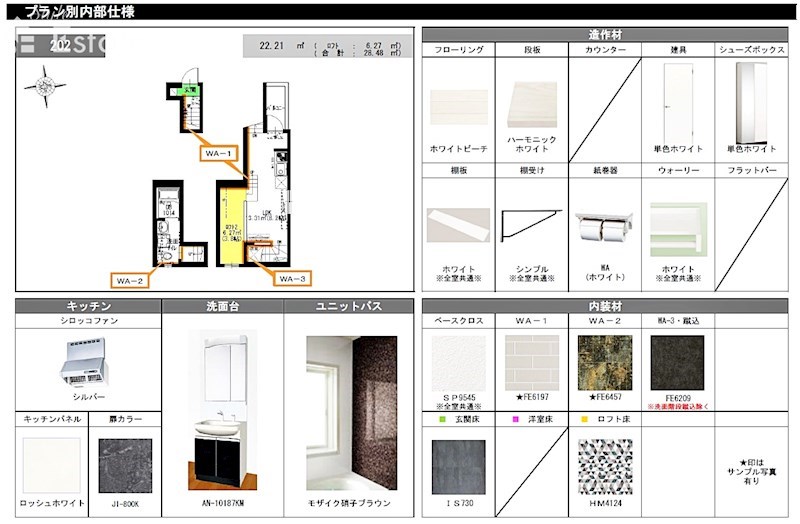Select the HM4124 geometric floor pattern swatch
This screenshot has width=800, height=524.
coord(604,466)
